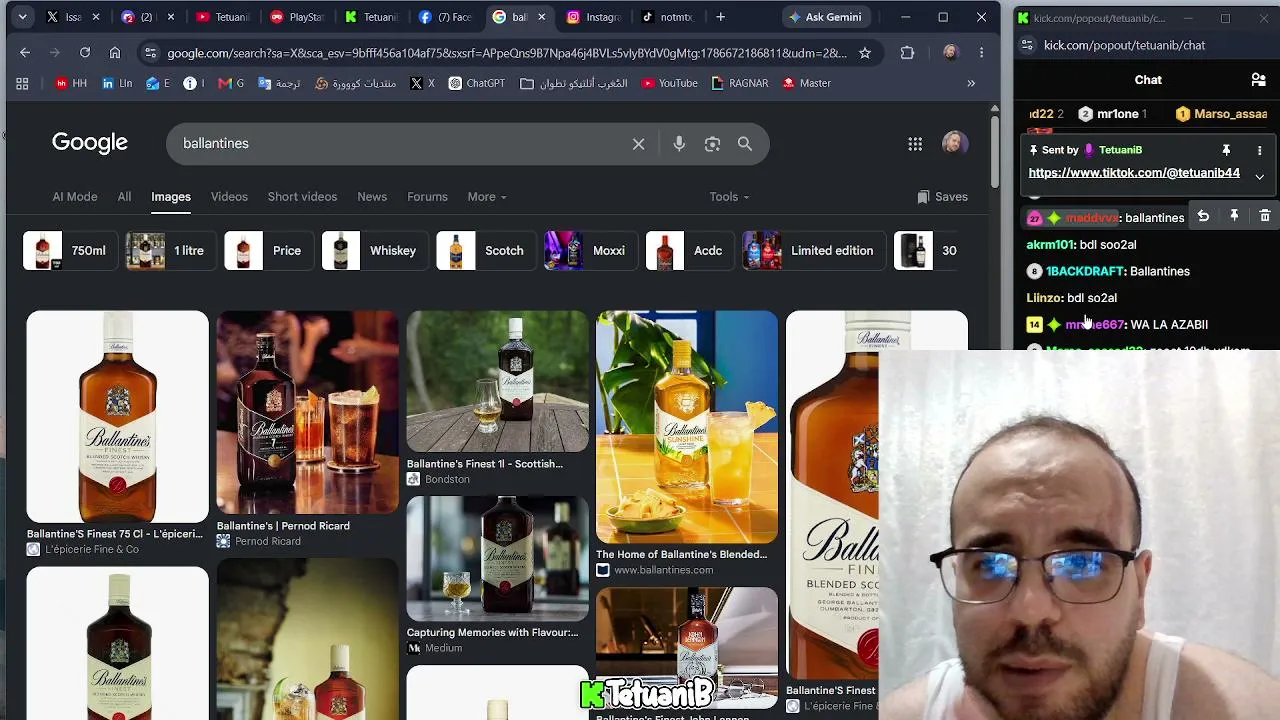Screen dimensions: 1280x720
Task: Click the Chrome address bar URL
Action: coord(507,52)
